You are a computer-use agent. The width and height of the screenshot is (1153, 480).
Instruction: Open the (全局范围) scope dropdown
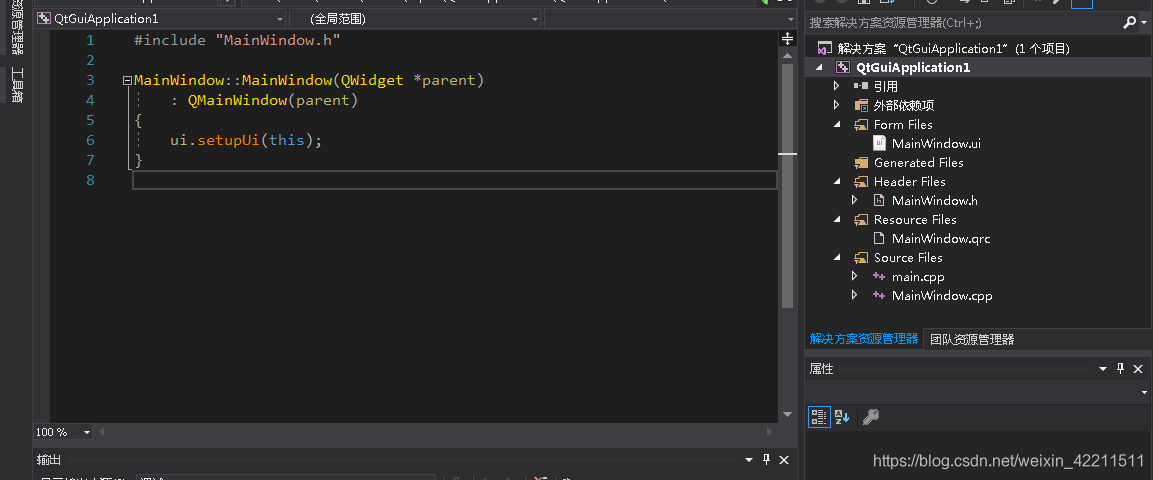point(535,19)
